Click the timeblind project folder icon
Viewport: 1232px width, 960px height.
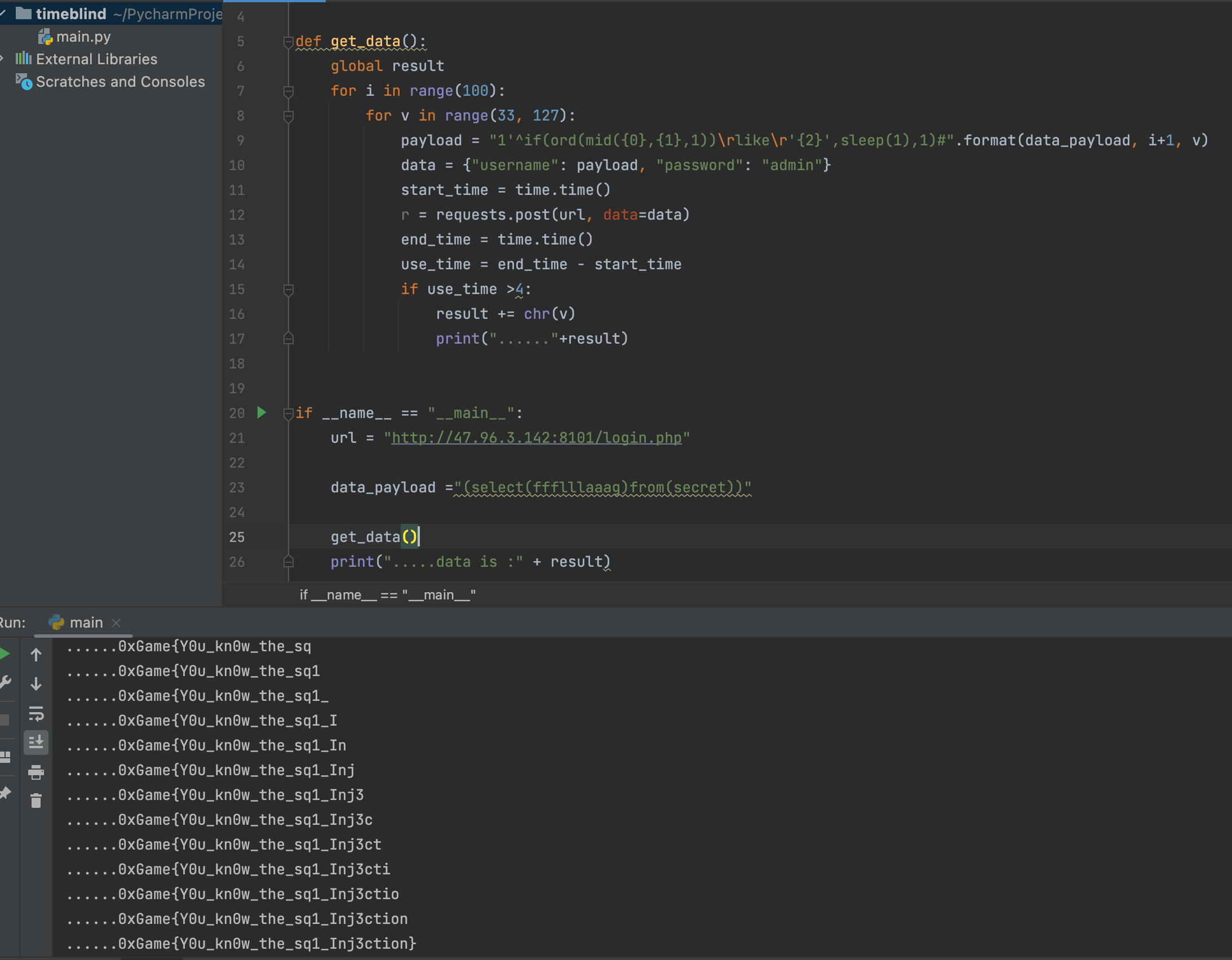click(24, 13)
